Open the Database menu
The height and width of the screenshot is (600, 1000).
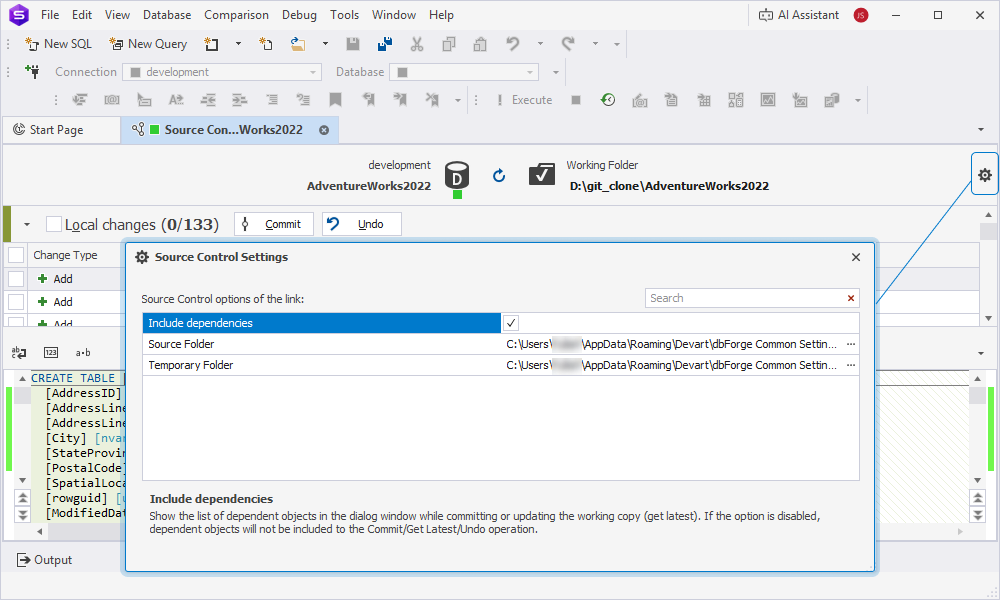[x=167, y=15]
